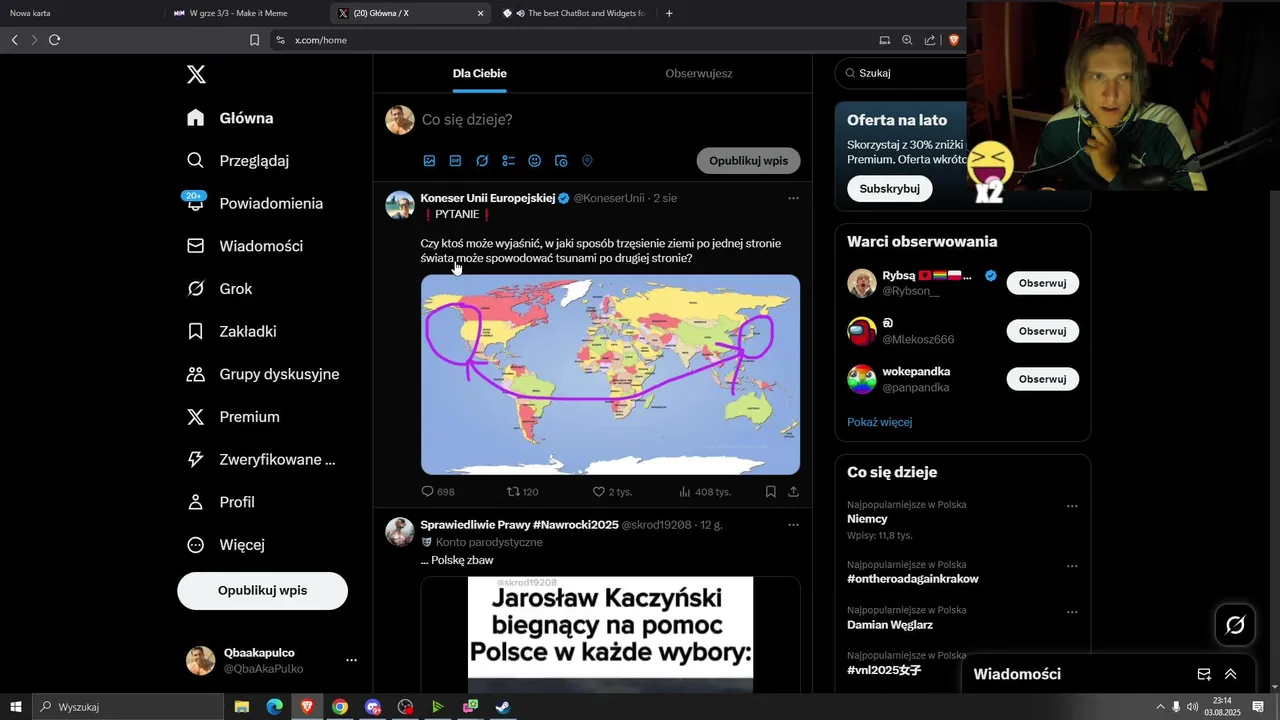The image size is (1280, 720).
Task: Follow Rybsą account with Obserwuj
Action: pyautogui.click(x=1042, y=283)
